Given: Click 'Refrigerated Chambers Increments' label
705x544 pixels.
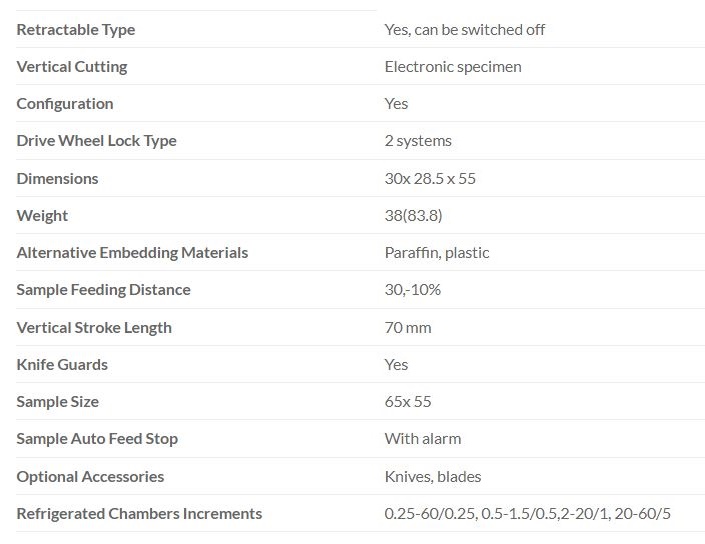Looking at the screenshot, I should point(139,513).
